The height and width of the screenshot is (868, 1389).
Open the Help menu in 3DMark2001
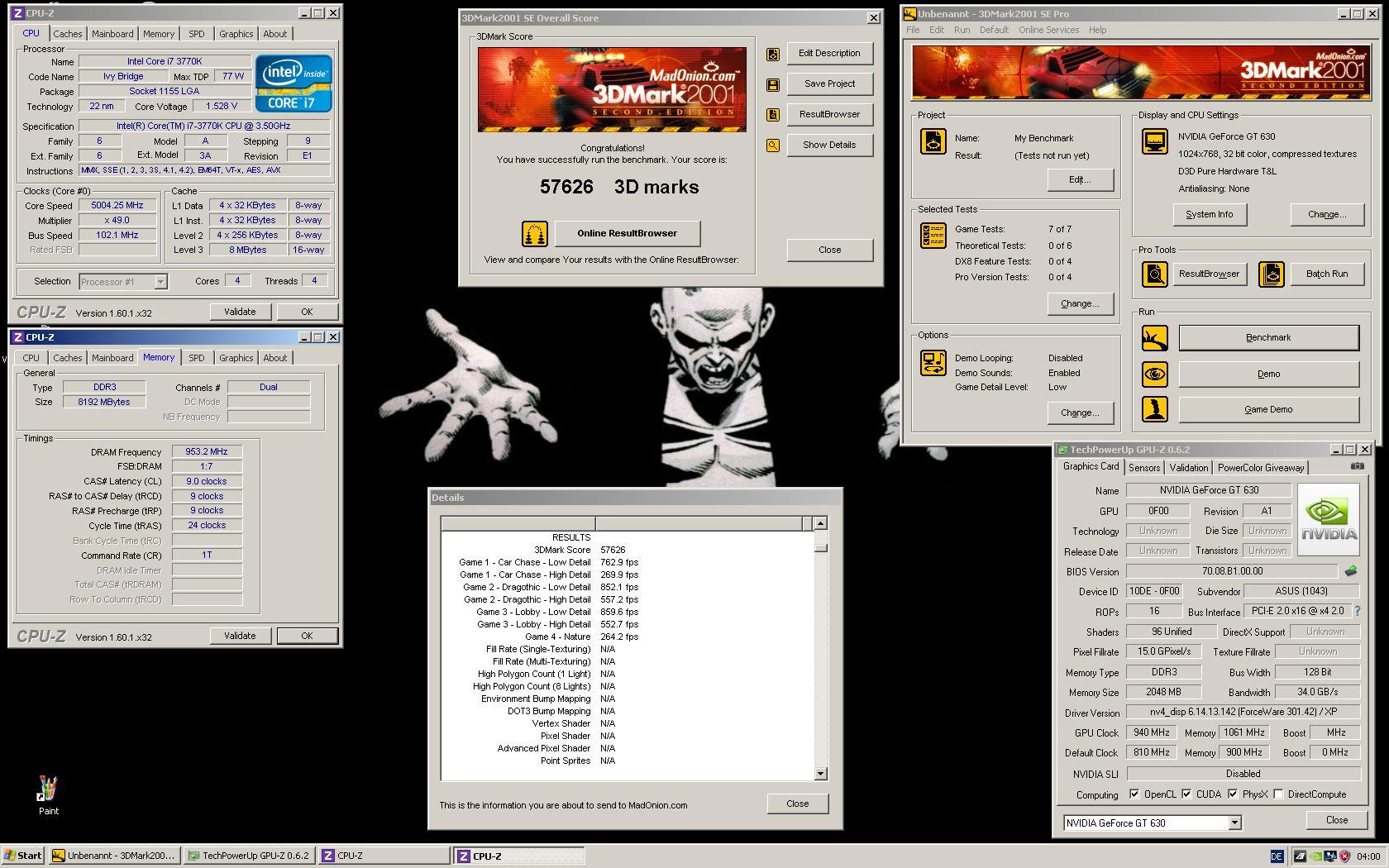1097,30
